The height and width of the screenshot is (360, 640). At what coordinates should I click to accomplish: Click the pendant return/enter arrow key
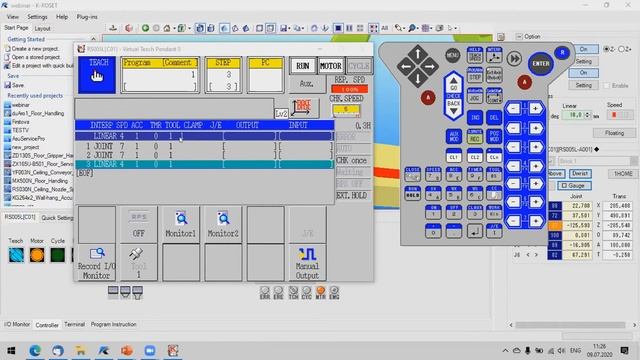click(x=475, y=231)
